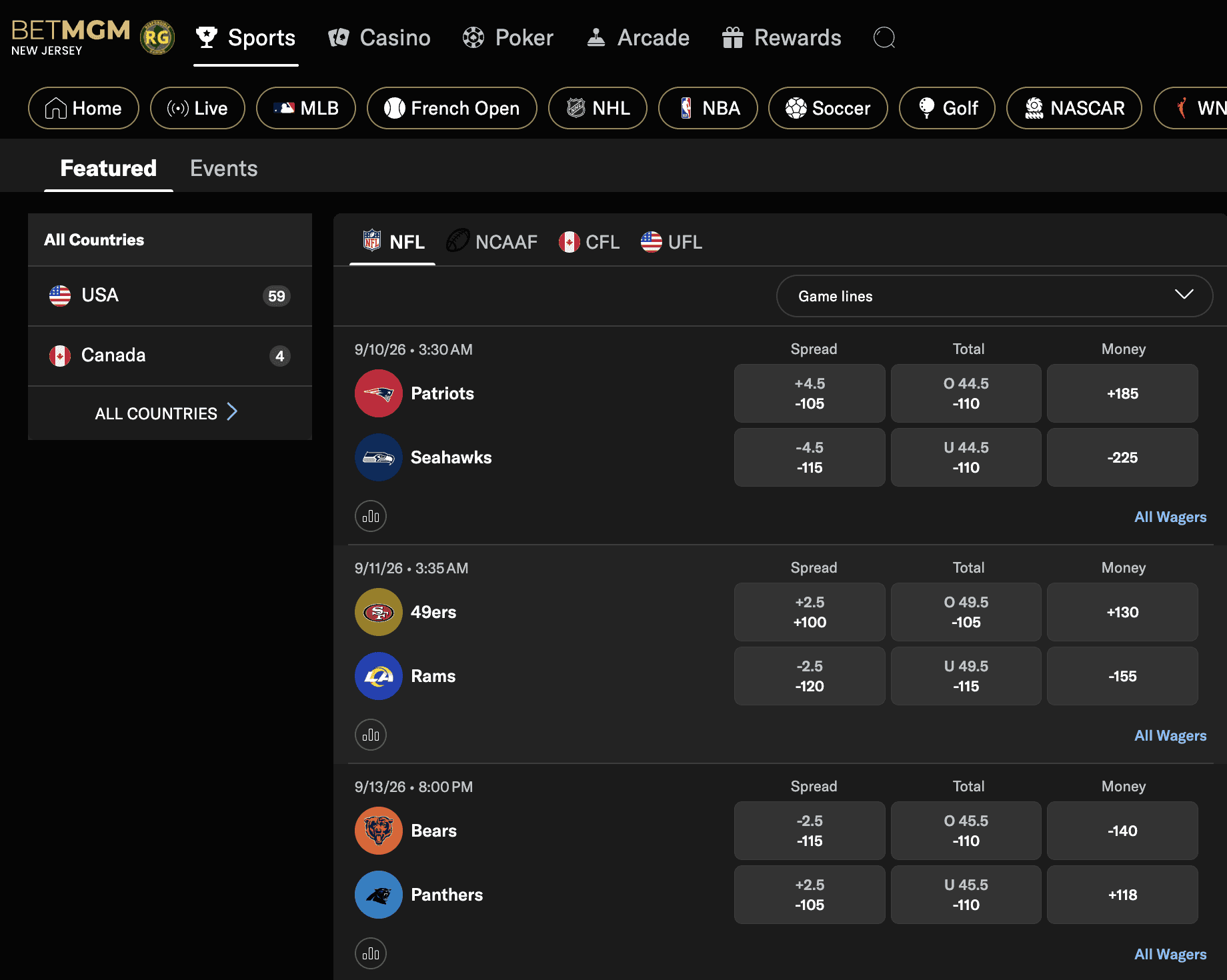Click the 49ers team logo
This screenshot has width=1227, height=980.
tap(379, 612)
